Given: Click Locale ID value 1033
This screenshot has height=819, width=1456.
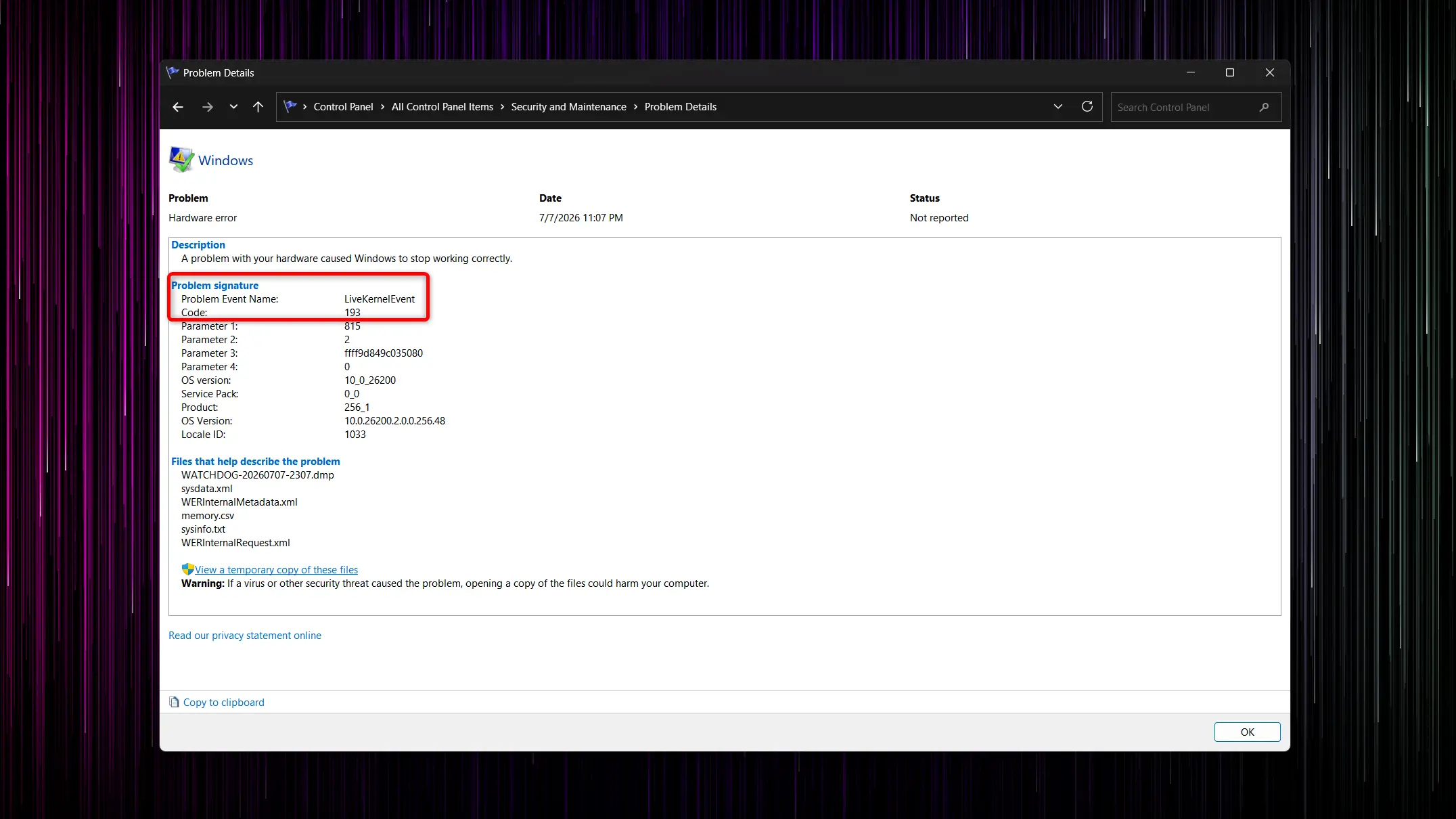Looking at the screenshot, I should pyautogui.click(x=355, y=435).
